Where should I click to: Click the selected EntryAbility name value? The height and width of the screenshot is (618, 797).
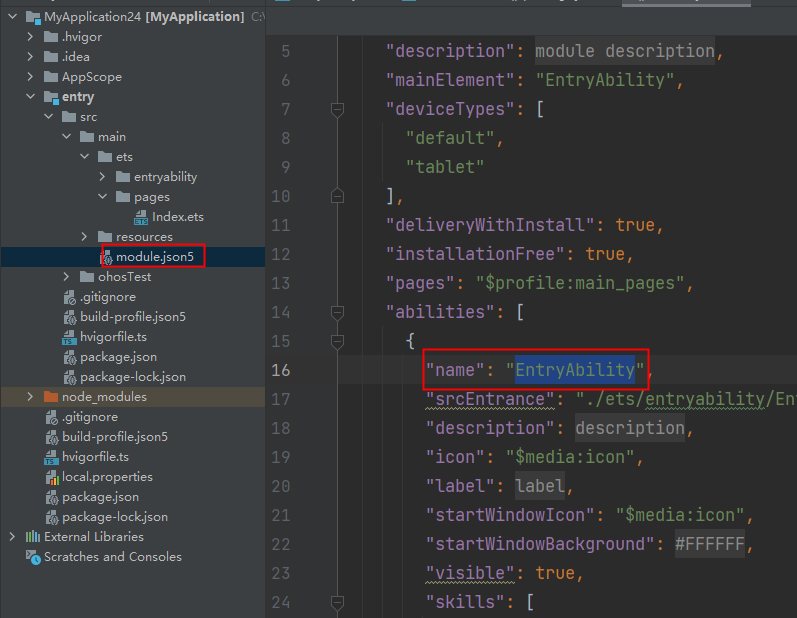point(575,370)
